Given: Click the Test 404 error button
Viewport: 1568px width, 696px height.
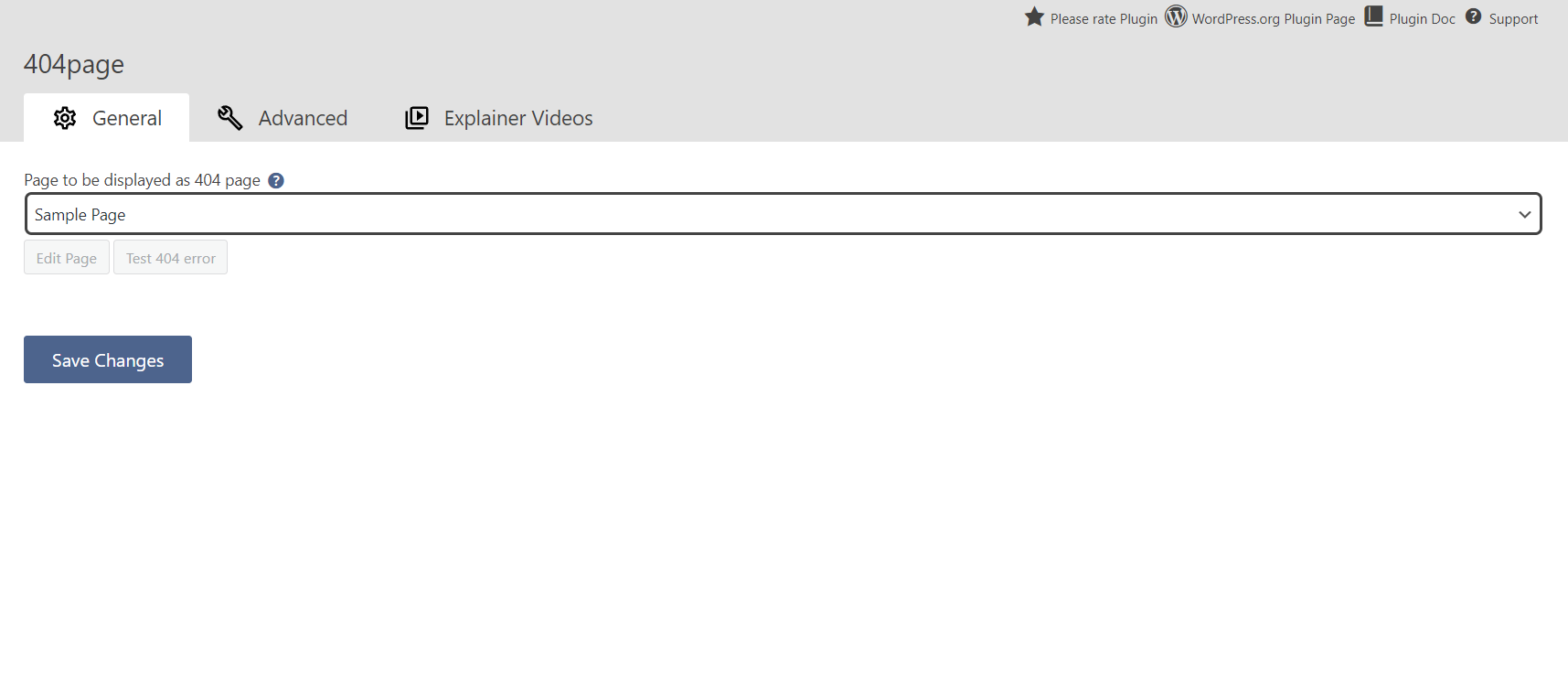Looking at the screenshot, I should pos(171,258).
